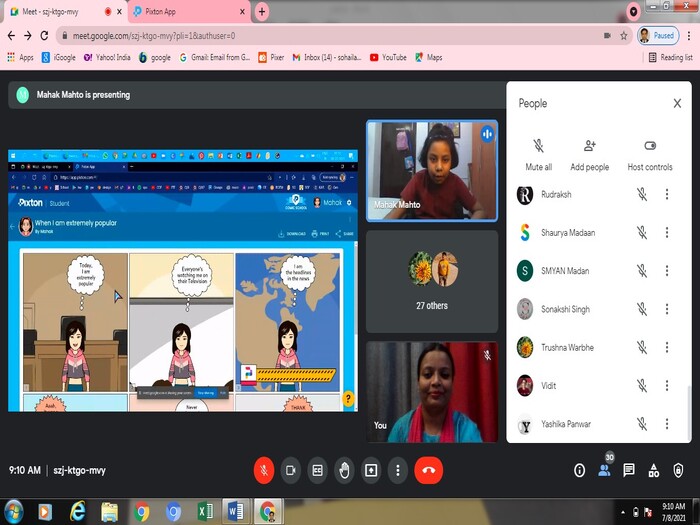Open more options three-dot menu in call bar

[398, 470]
